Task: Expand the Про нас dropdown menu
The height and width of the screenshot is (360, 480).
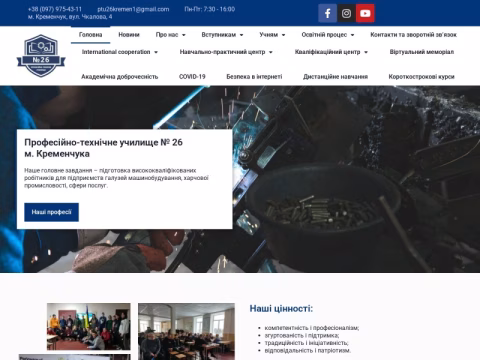Action: click(171, 35)
